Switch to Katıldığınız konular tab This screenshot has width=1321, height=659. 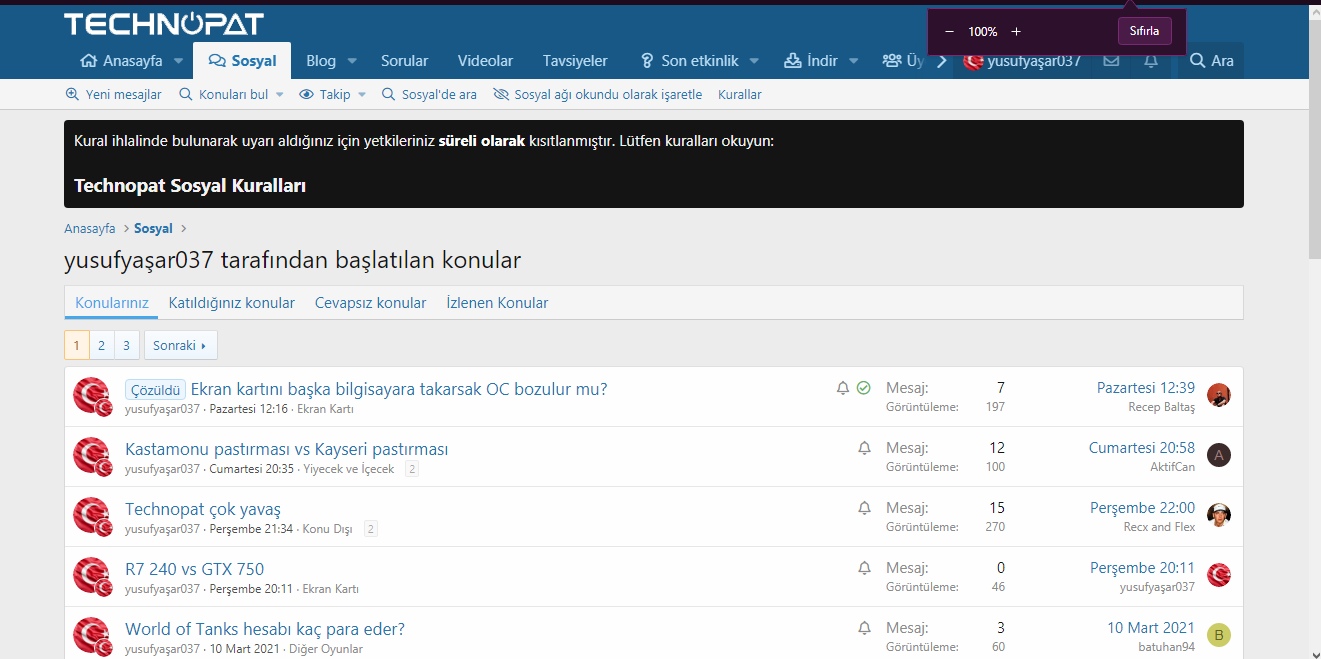tap(231, 303)
